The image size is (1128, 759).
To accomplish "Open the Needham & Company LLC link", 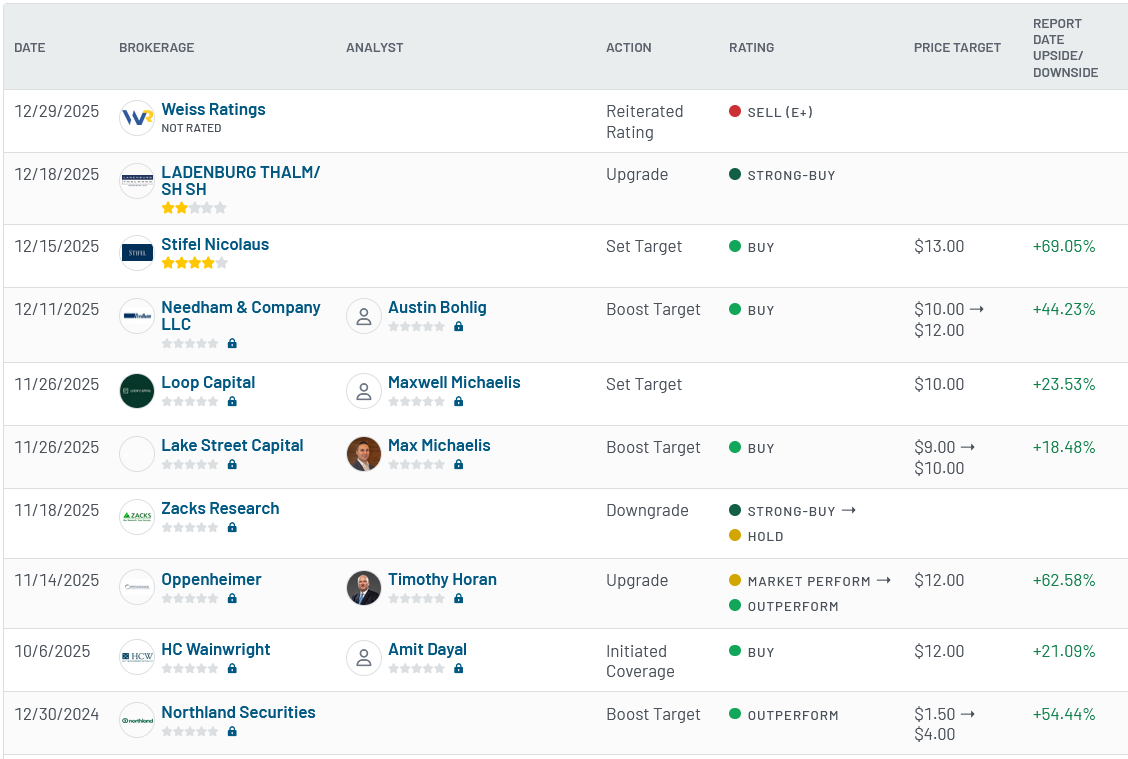I will [x=240, y=316].
